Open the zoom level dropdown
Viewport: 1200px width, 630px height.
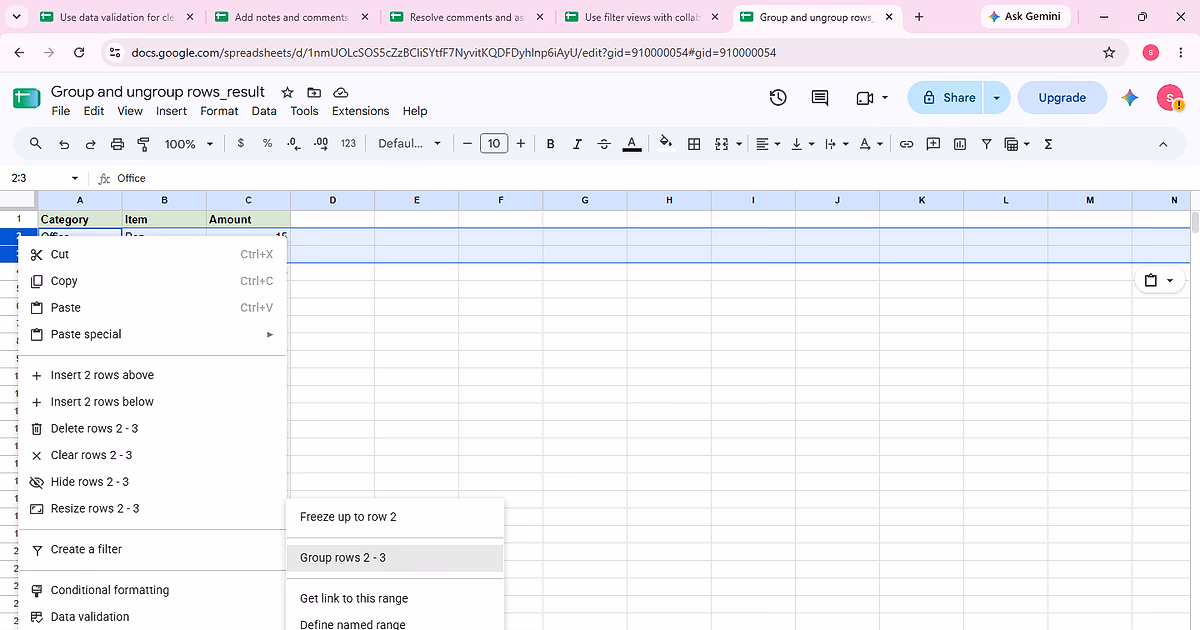pos(189,144)
